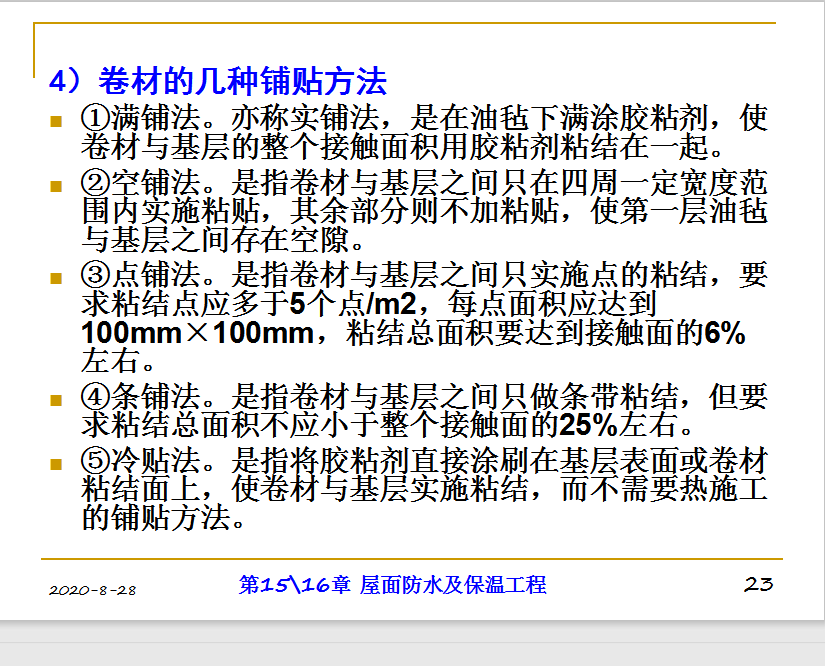Click the footer title '第15\16章 屋面防水及保温工程'
Screen dimensions: 825x666
coord(393,584)
